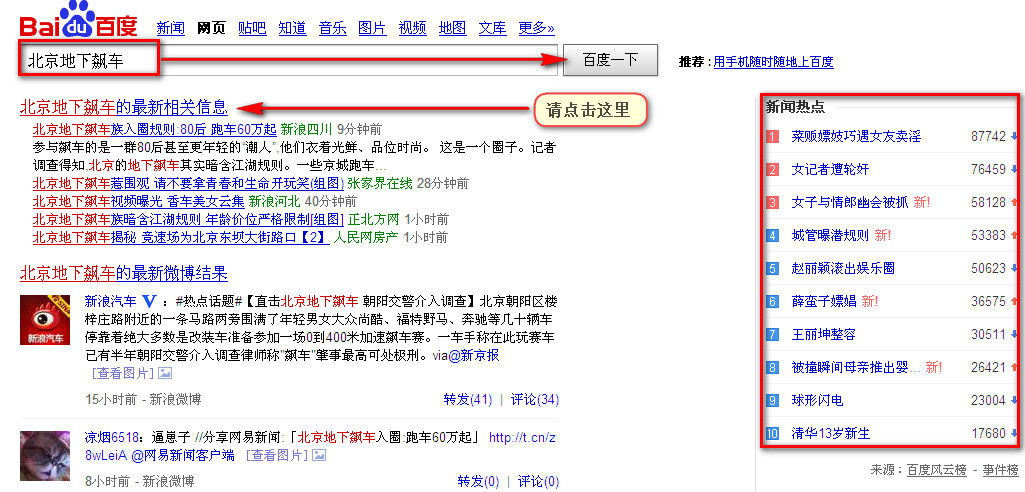Open 用手机随时随地上百度 recommendation link
The width and height of the screenshot is (1025, 492).
click(x=773, y=62)
